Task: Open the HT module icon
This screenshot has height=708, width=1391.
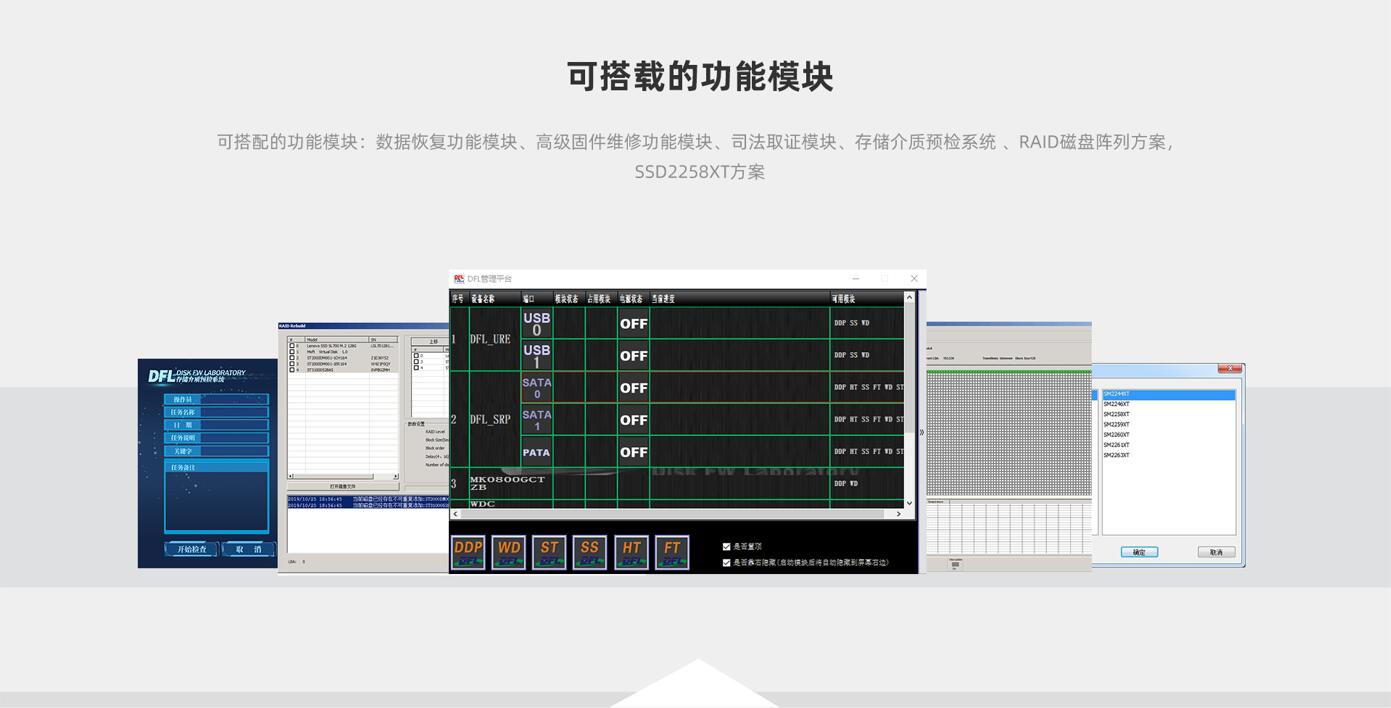Action: (631, 552)
